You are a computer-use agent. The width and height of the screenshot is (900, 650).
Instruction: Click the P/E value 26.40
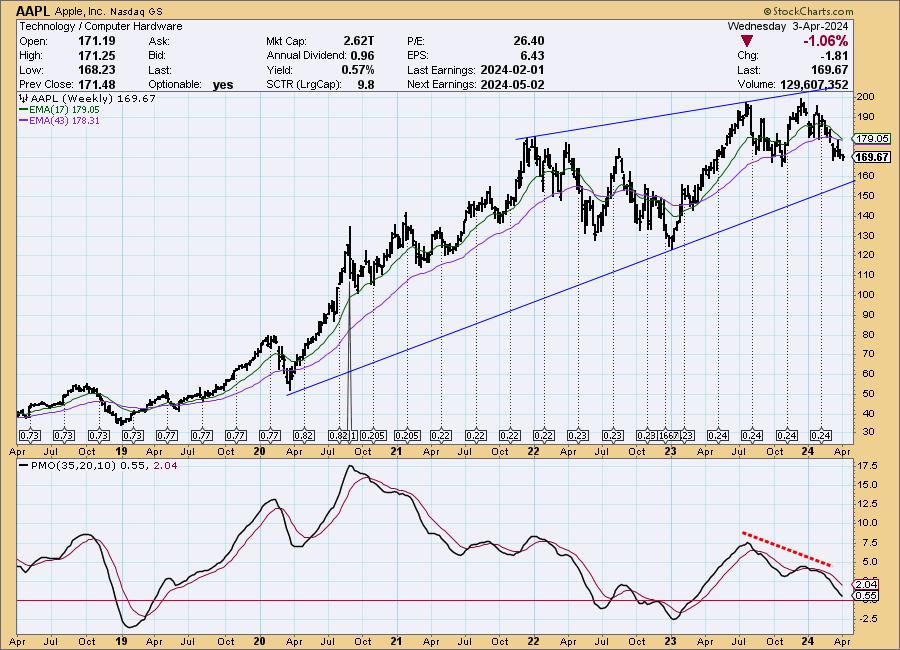(529, 41)
